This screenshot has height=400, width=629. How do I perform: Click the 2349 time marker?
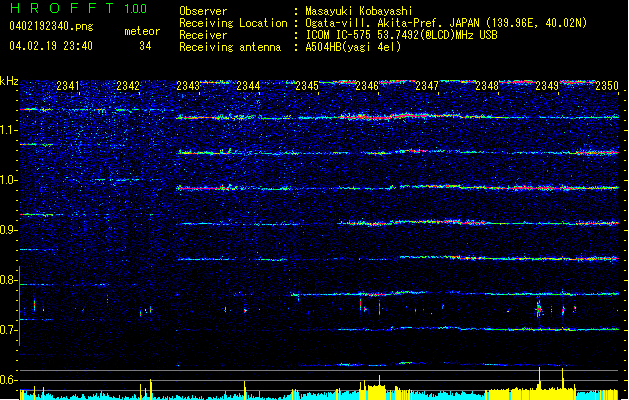(547, 86)
